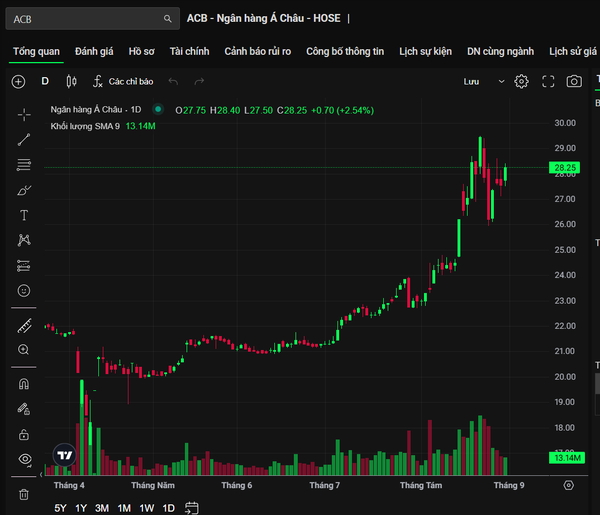Click the TradingView logo on chart
600x515 pixels.
pos(64,455)
